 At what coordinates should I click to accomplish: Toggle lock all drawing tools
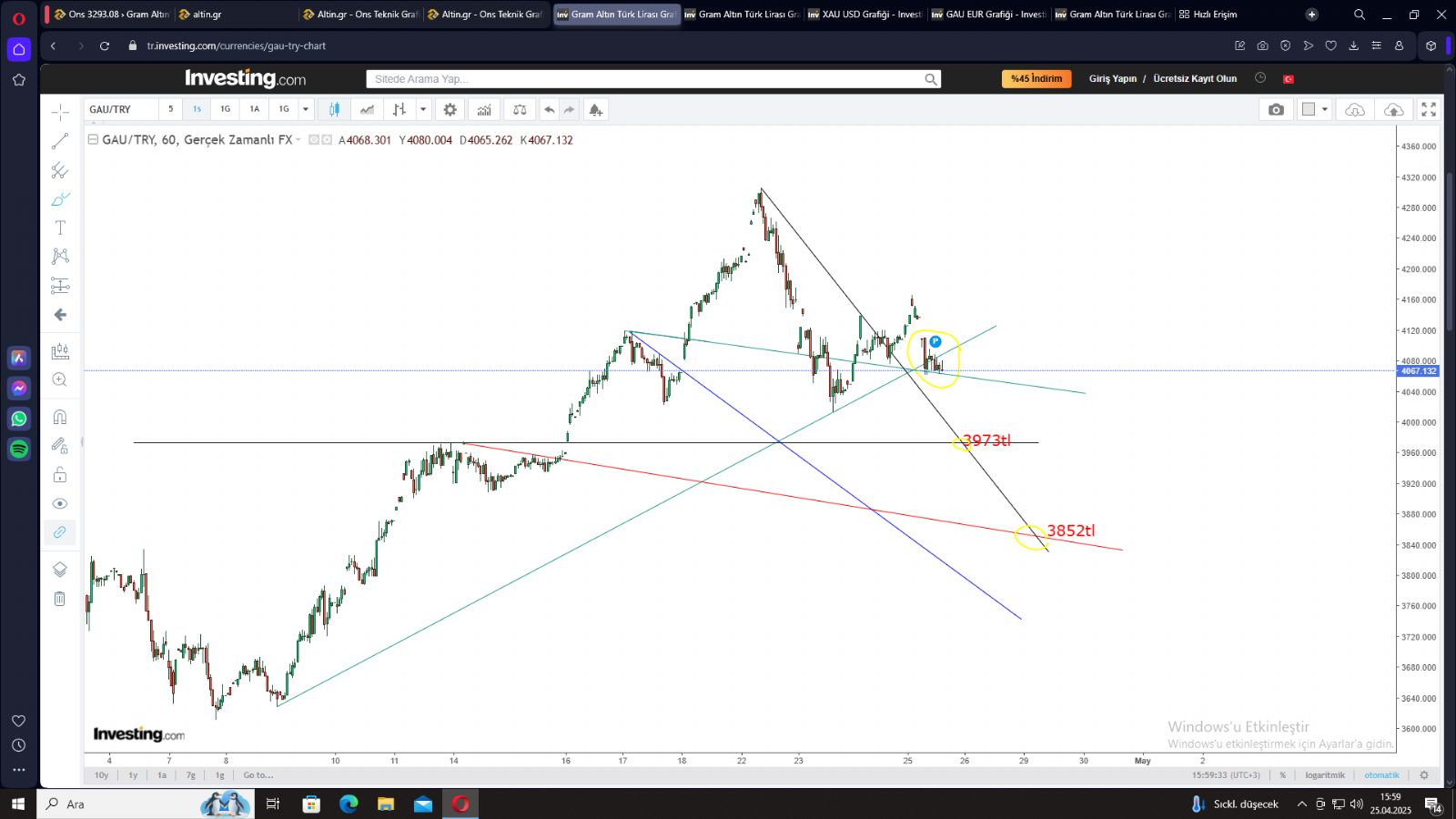[x=60, y=474]
